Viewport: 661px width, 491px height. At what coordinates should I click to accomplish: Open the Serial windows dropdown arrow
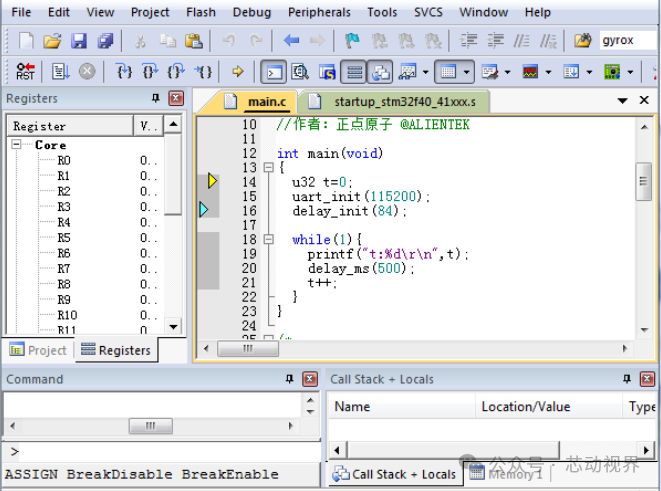[508, 72]
